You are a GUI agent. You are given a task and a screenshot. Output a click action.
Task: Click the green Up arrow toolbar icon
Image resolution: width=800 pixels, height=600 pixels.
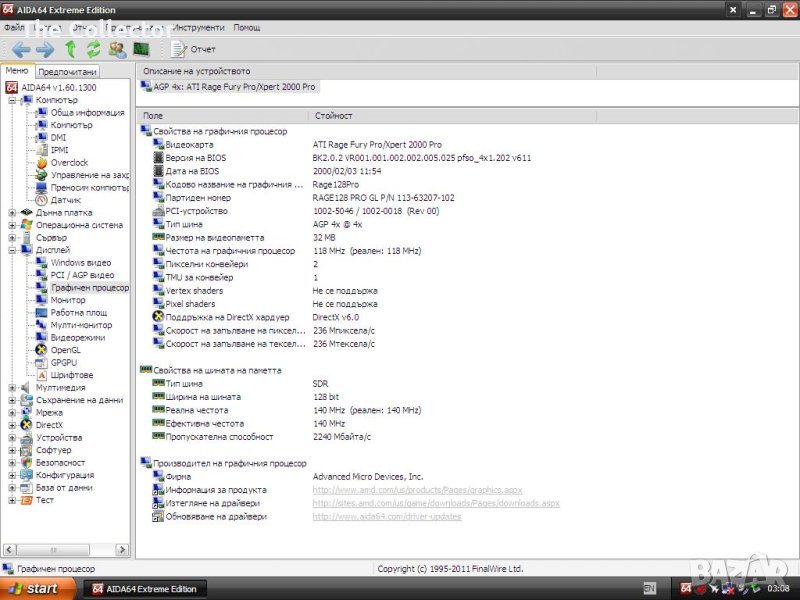[x=70, y=49]
